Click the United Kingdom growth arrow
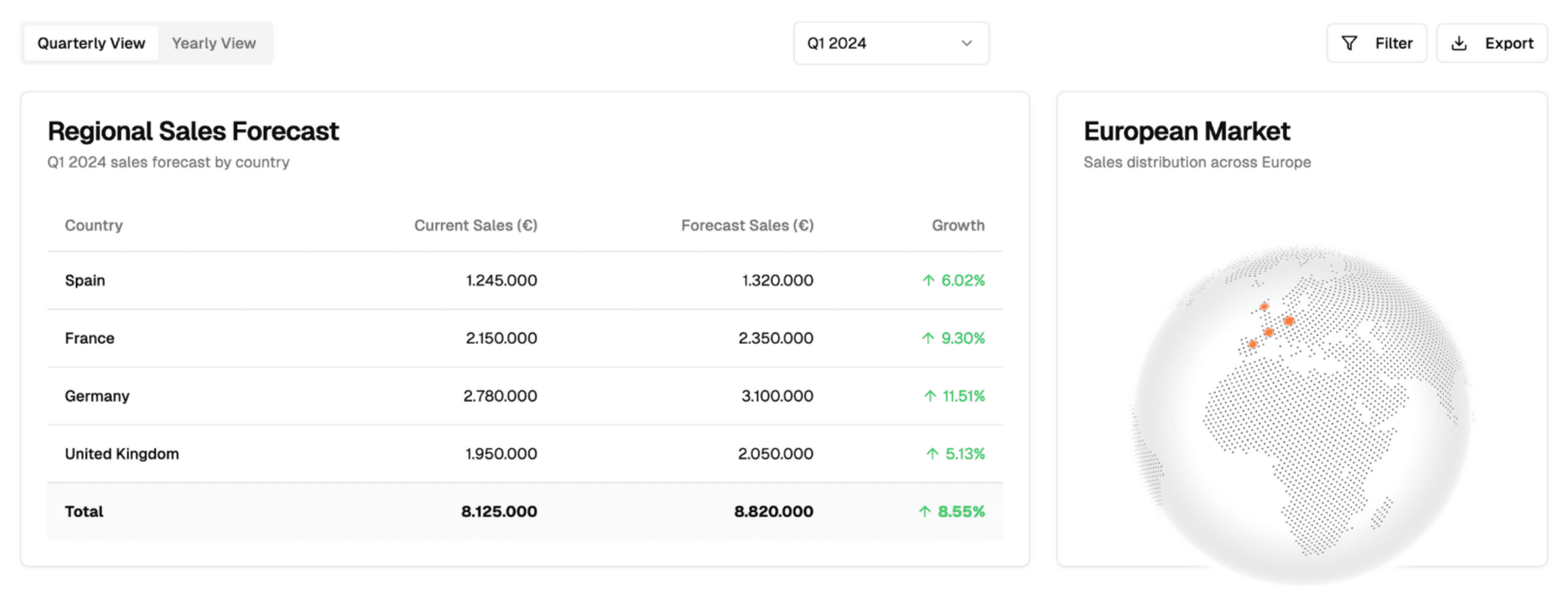The image size is (1568, 597). click(932, 454)
